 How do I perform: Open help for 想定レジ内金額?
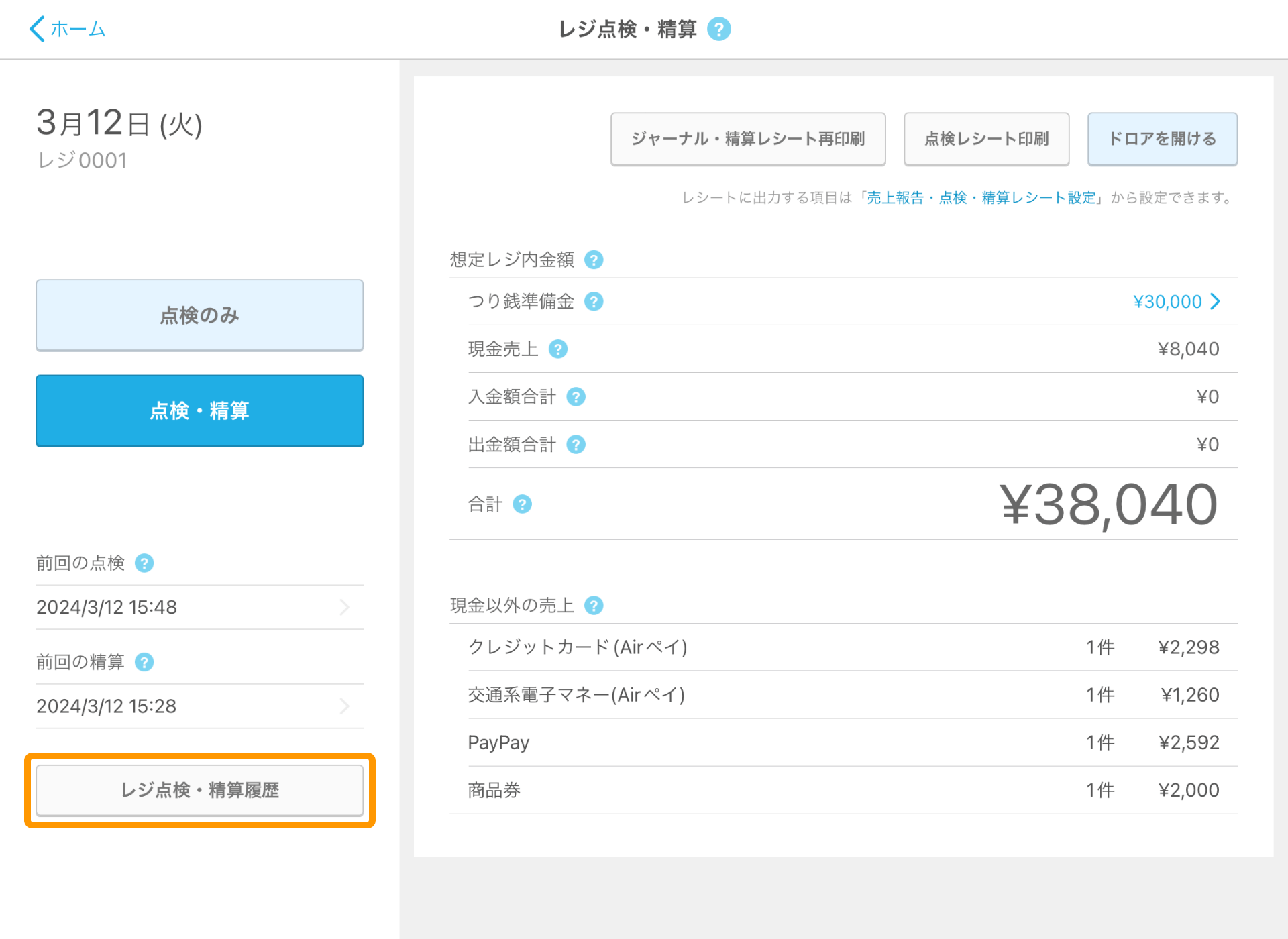[x=594, y=260]
